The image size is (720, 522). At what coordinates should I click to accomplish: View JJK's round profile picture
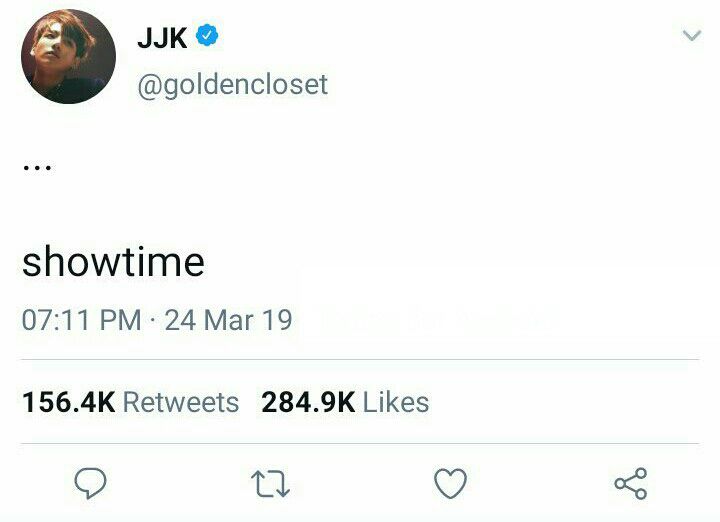[x=68, y=56]
